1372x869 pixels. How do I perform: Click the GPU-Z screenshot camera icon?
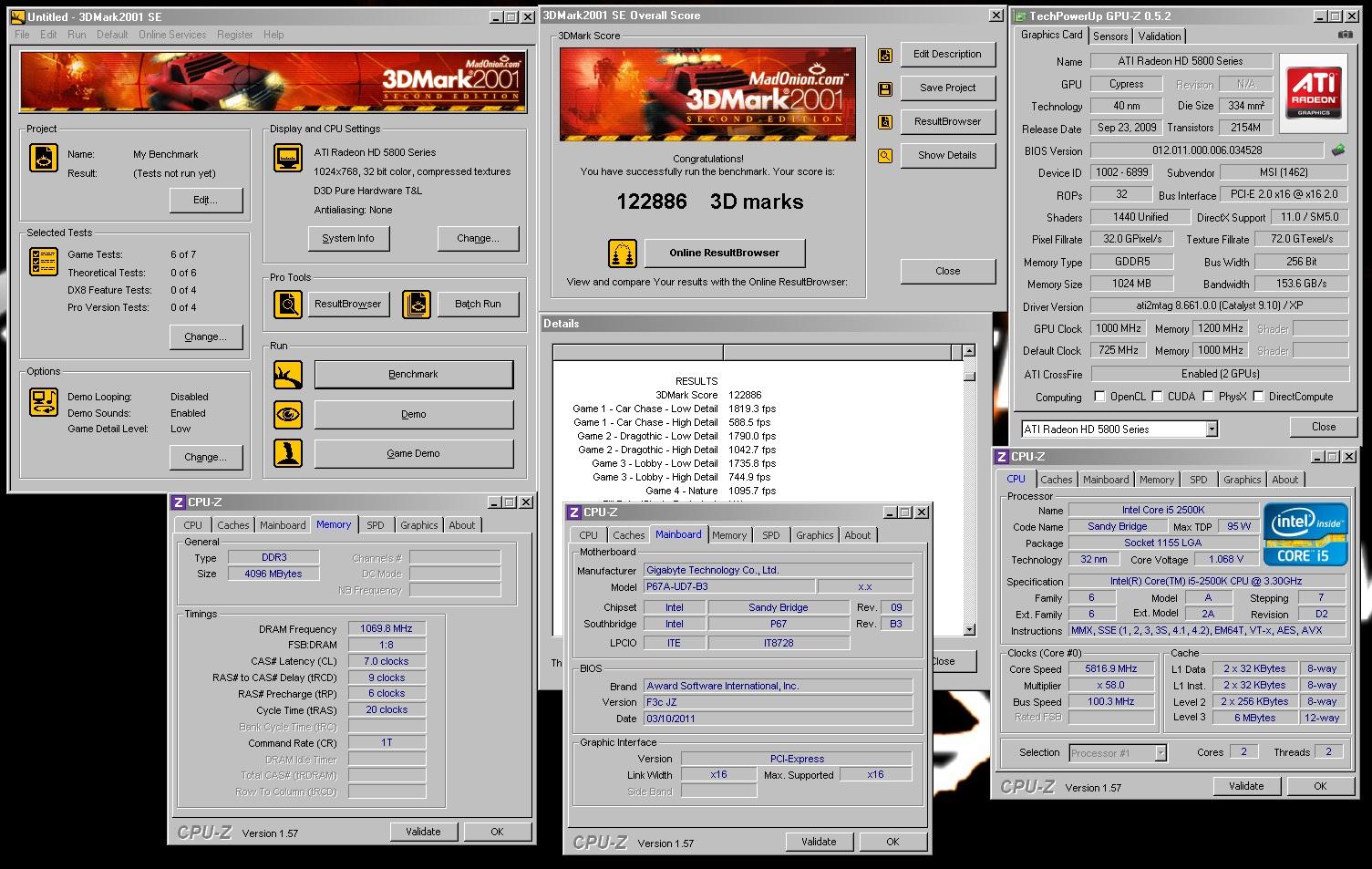pos(1345,35)
